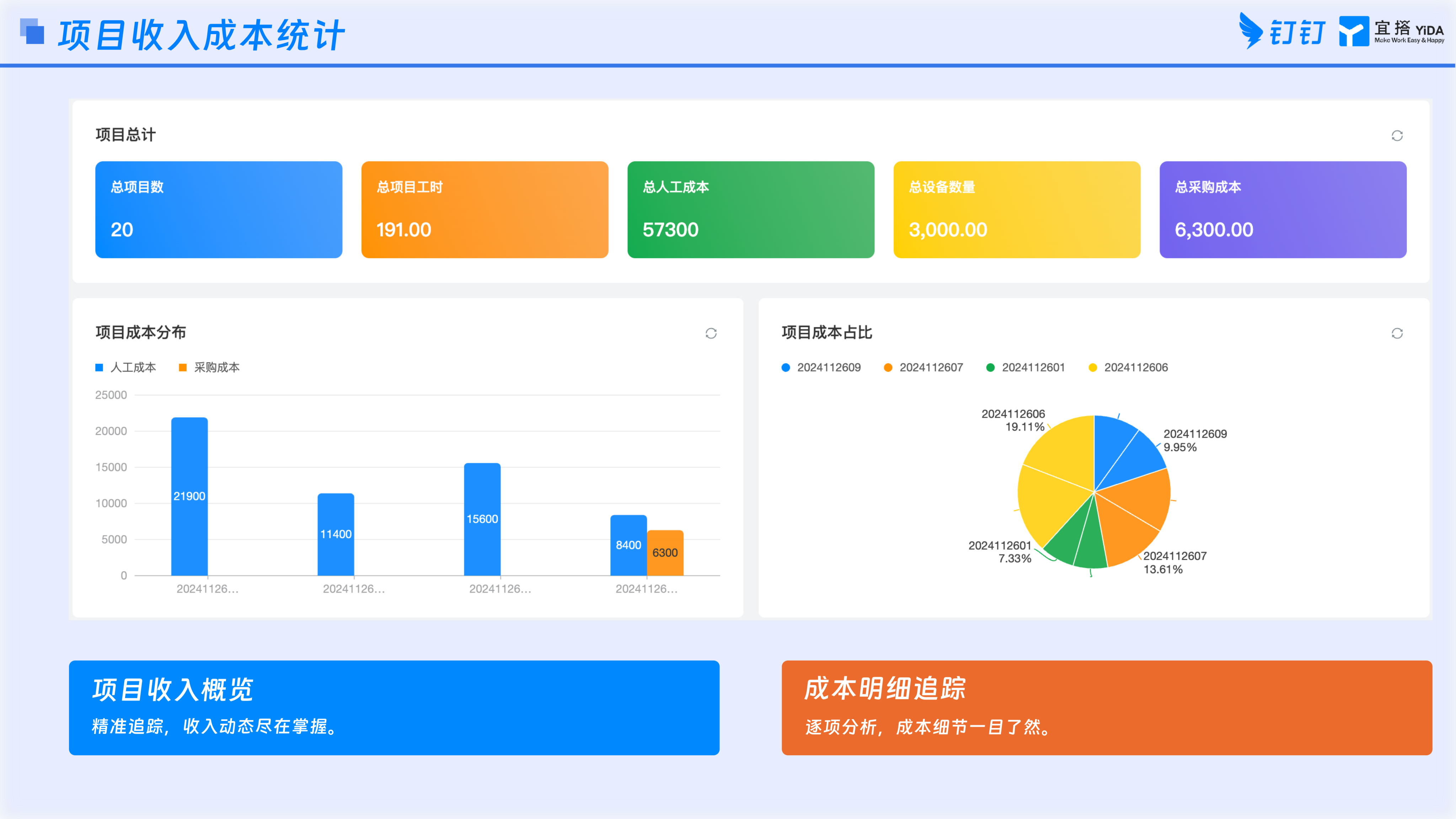Open the 总设备数量 summary card

(x=1017, y=210)
